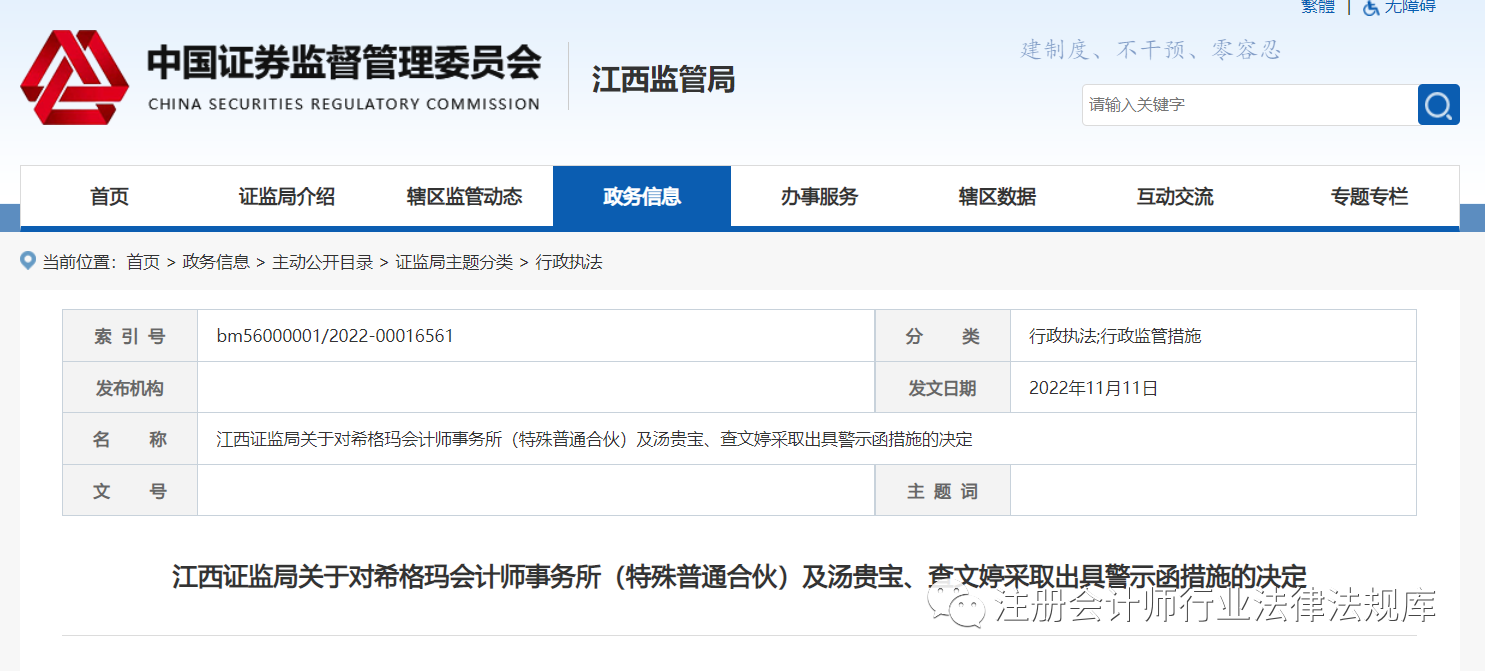
Task: Select the 政务信息 navigation tab
Action: [x=642, y=197]
